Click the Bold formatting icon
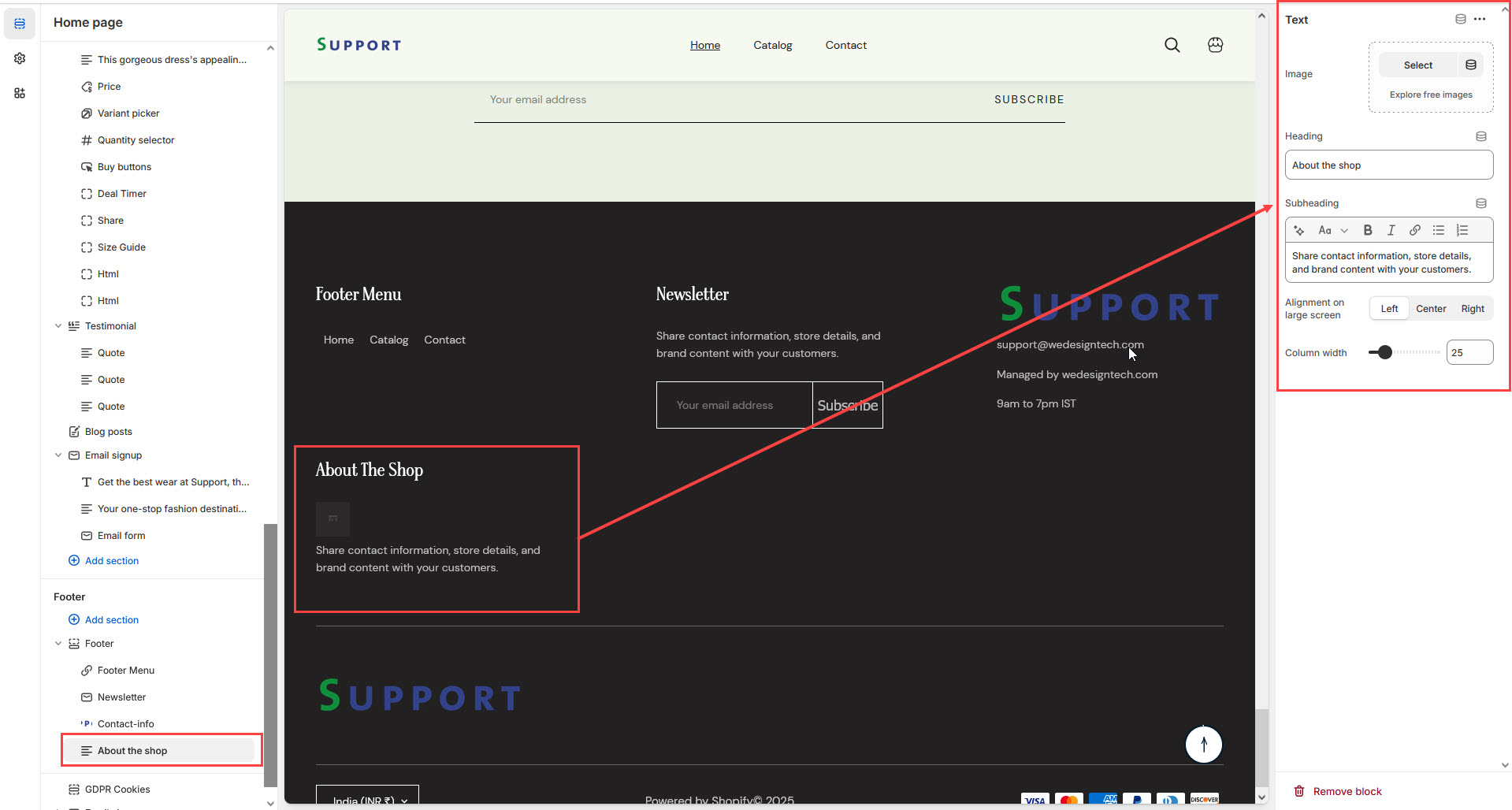1512x810 pixels. (x=1368, y=230)
